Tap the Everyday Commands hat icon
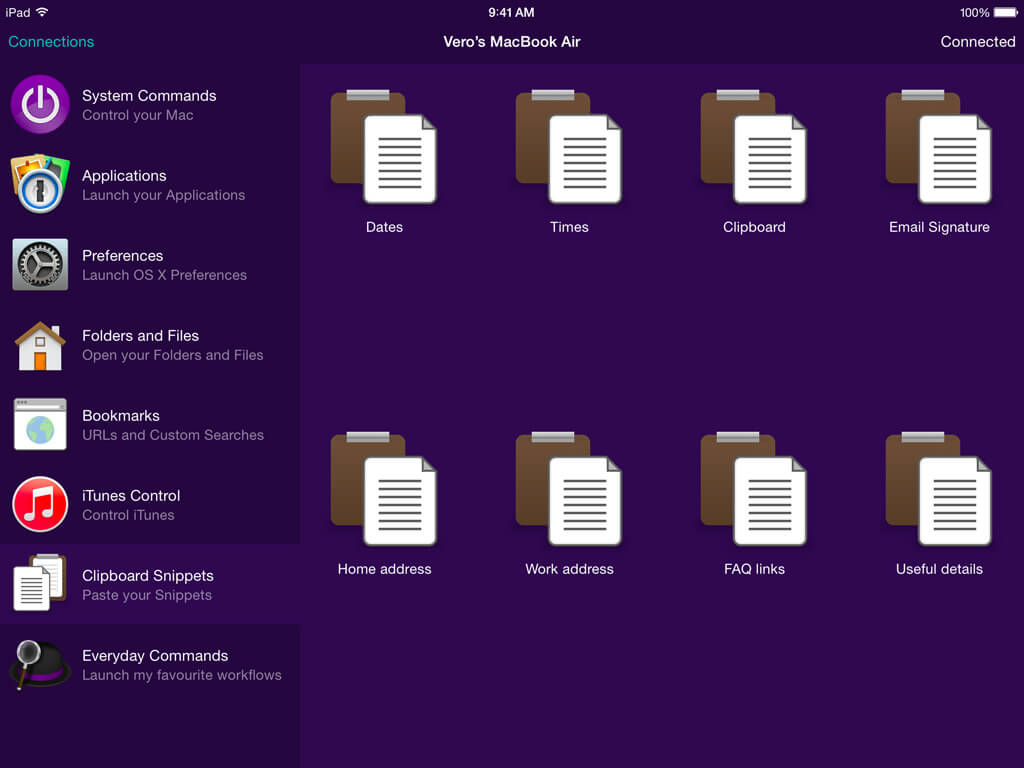The width and height of the screenshot is (1024, 768). click(x=40, y=664)
